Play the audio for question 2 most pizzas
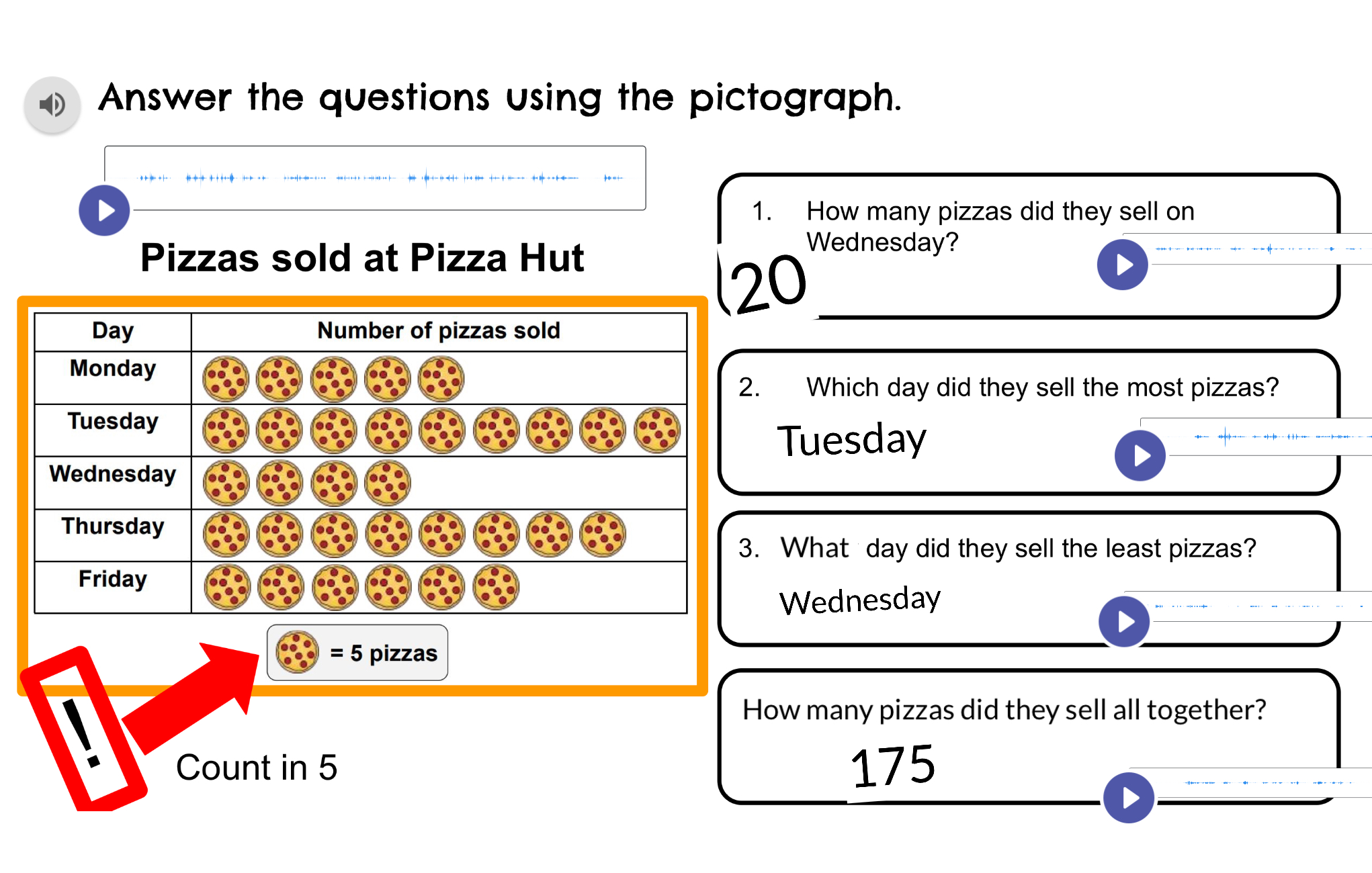The image size is (1372, 873). coord(1140,456)
